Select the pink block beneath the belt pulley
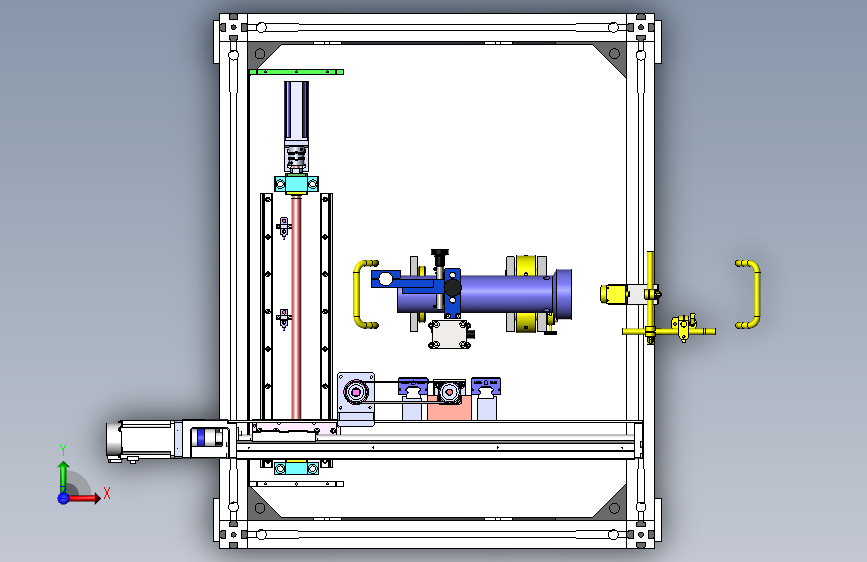Viewport: 867px width, 562px height. click(x=449, y=408)
